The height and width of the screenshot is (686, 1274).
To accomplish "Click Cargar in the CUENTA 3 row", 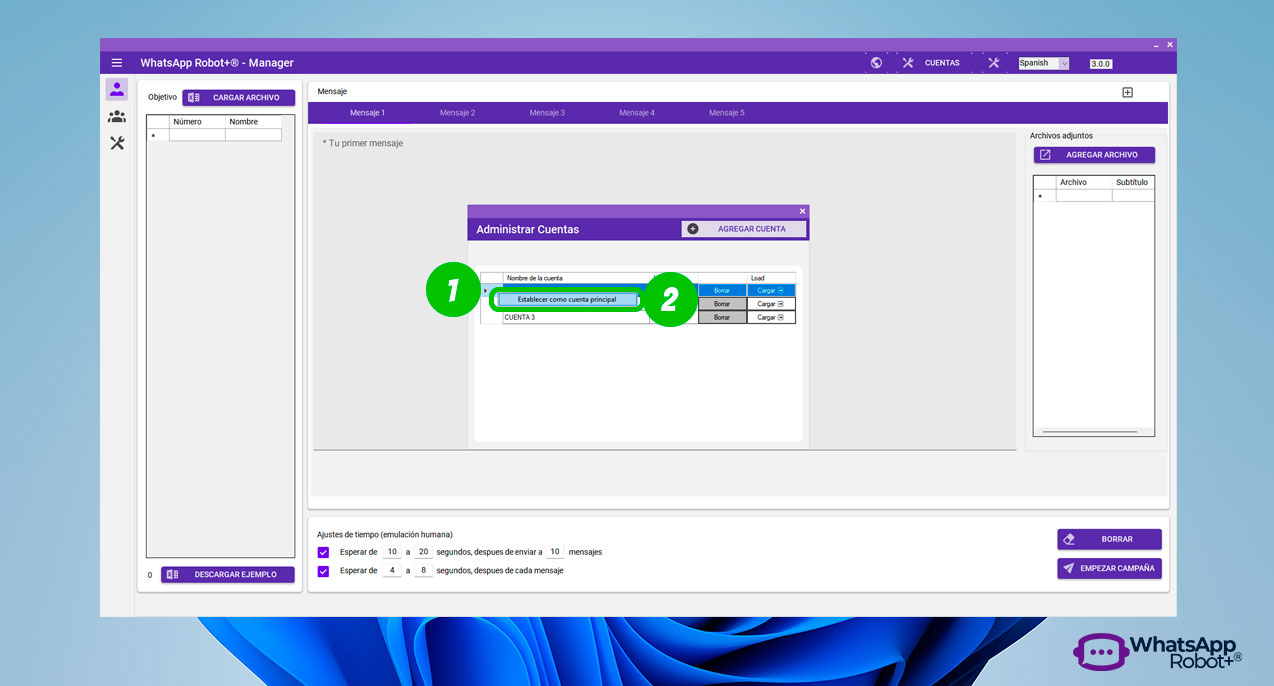I will 771,317.
